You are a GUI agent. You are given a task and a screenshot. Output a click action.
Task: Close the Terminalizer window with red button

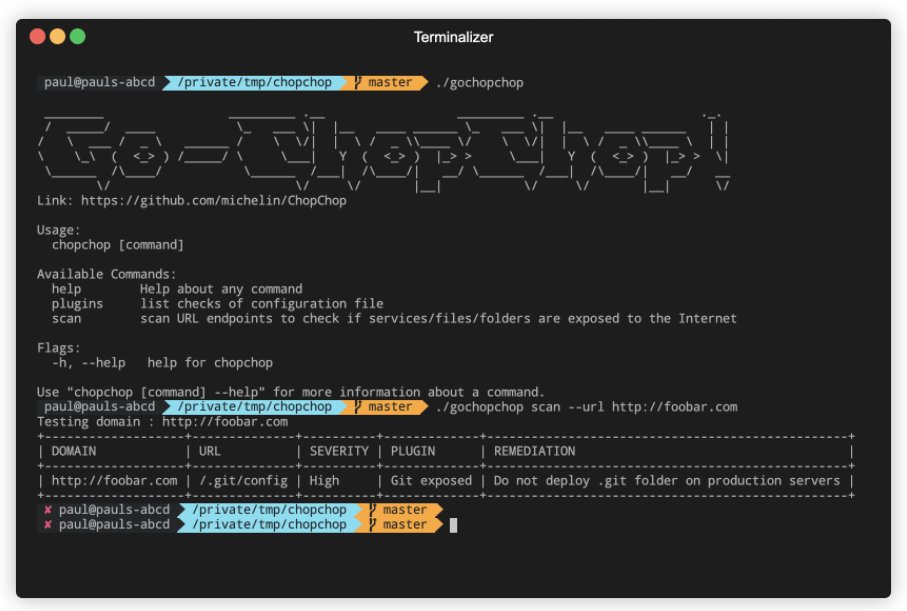click(38, 36)
